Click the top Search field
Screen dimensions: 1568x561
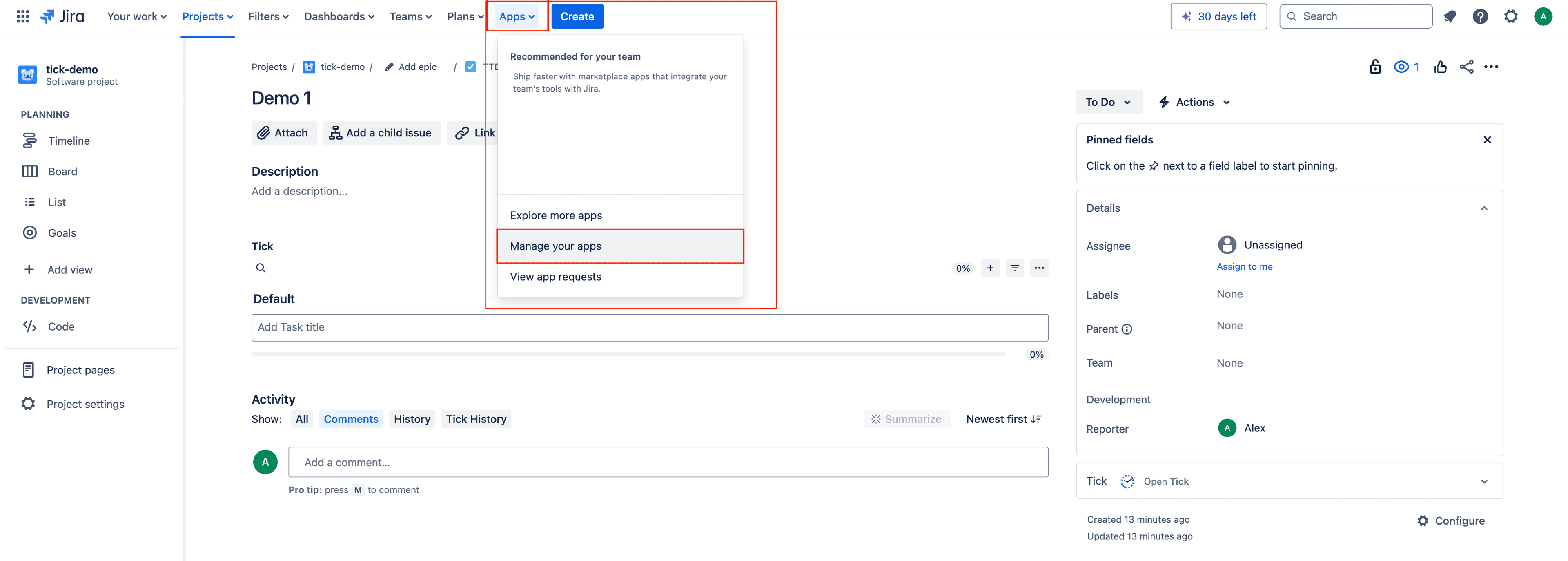pyautogui.click(x=1356, y=16)
